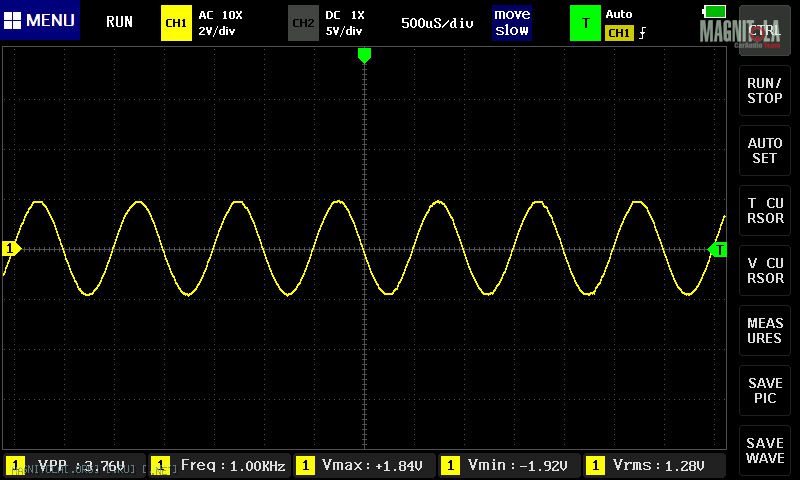The image size is (800, 480).
Task: Click the SAVE WAVE button
Action: pos(764,450)
